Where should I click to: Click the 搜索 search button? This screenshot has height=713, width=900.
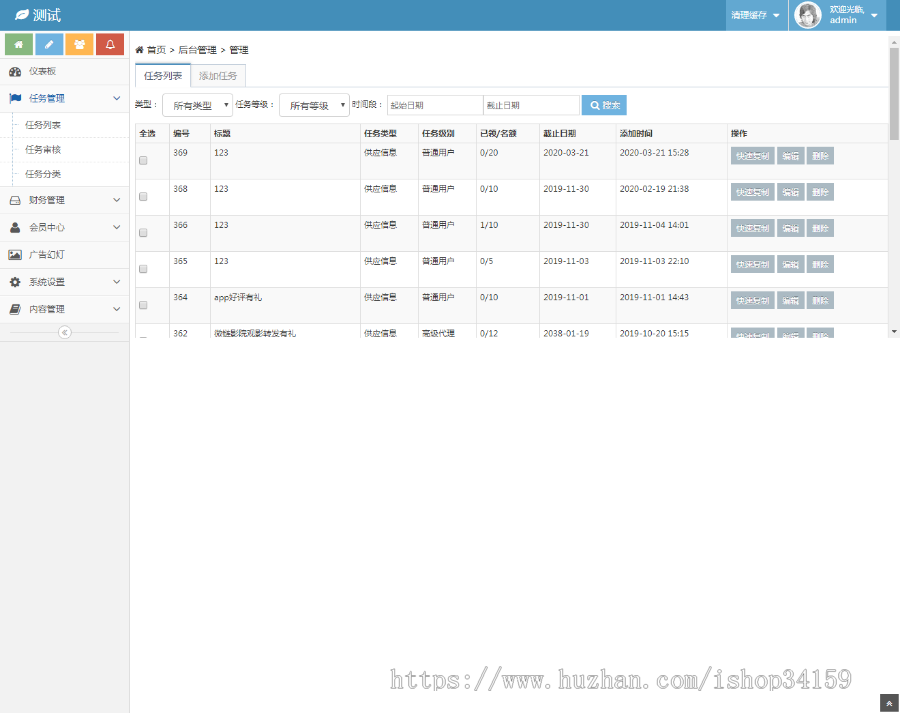tap(604, 105)
